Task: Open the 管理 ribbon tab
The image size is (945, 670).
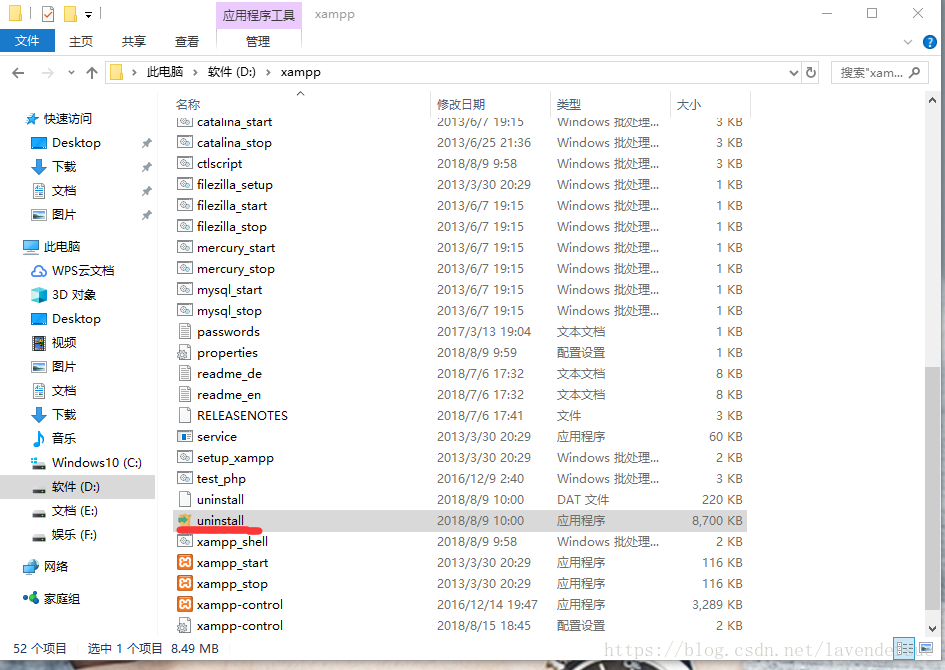Action: point(258,42)
